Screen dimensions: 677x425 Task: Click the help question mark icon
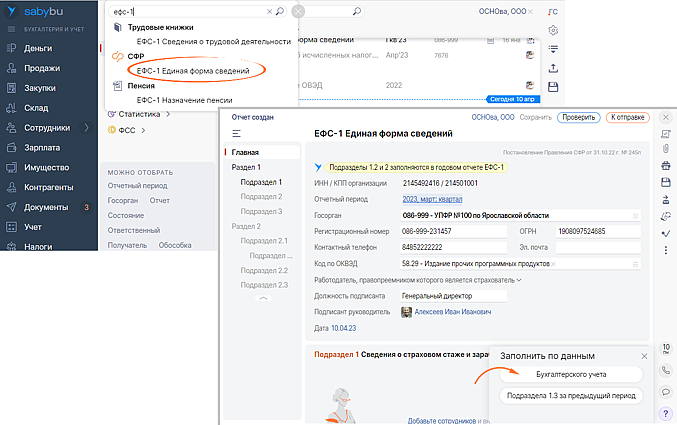(x=666, y=413)
